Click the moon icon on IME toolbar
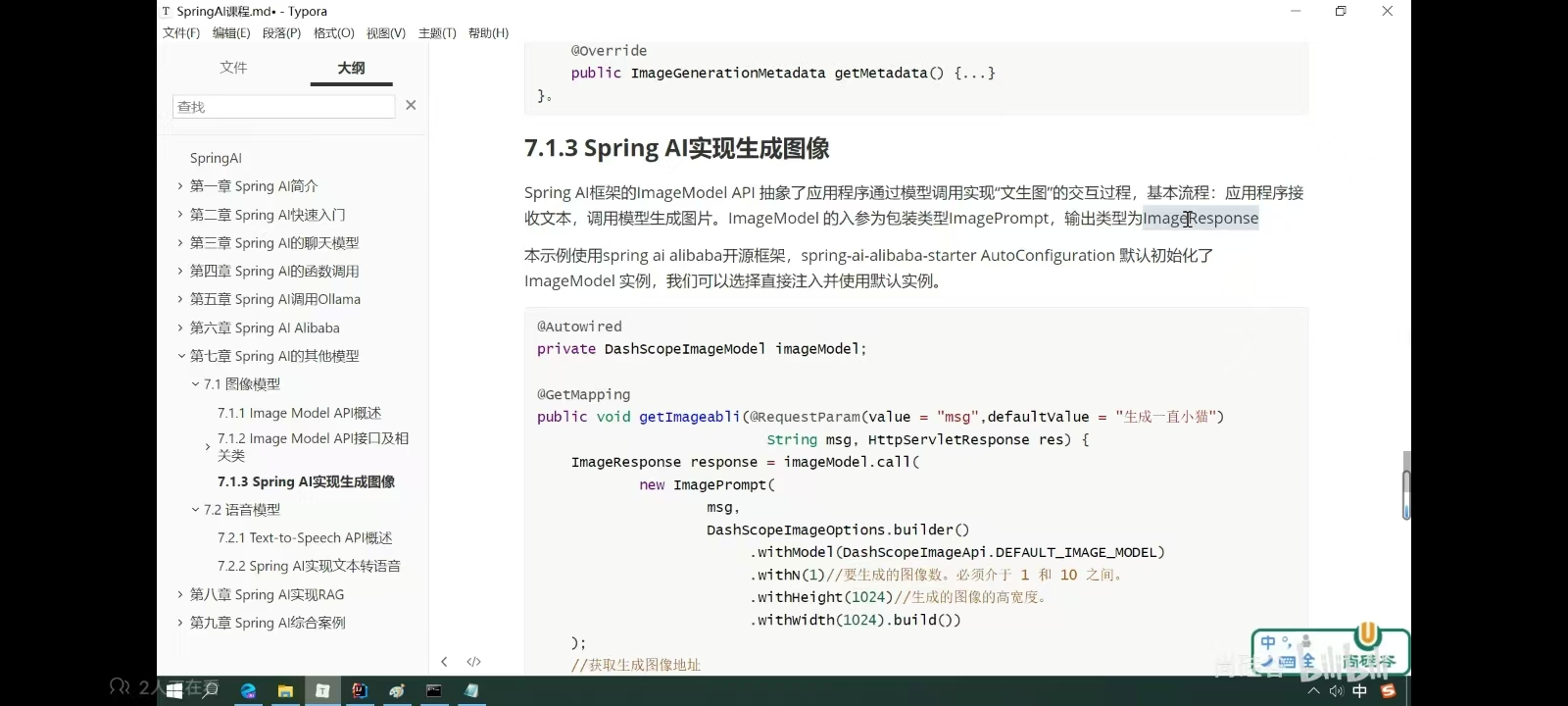 [x=1267, y=662]
